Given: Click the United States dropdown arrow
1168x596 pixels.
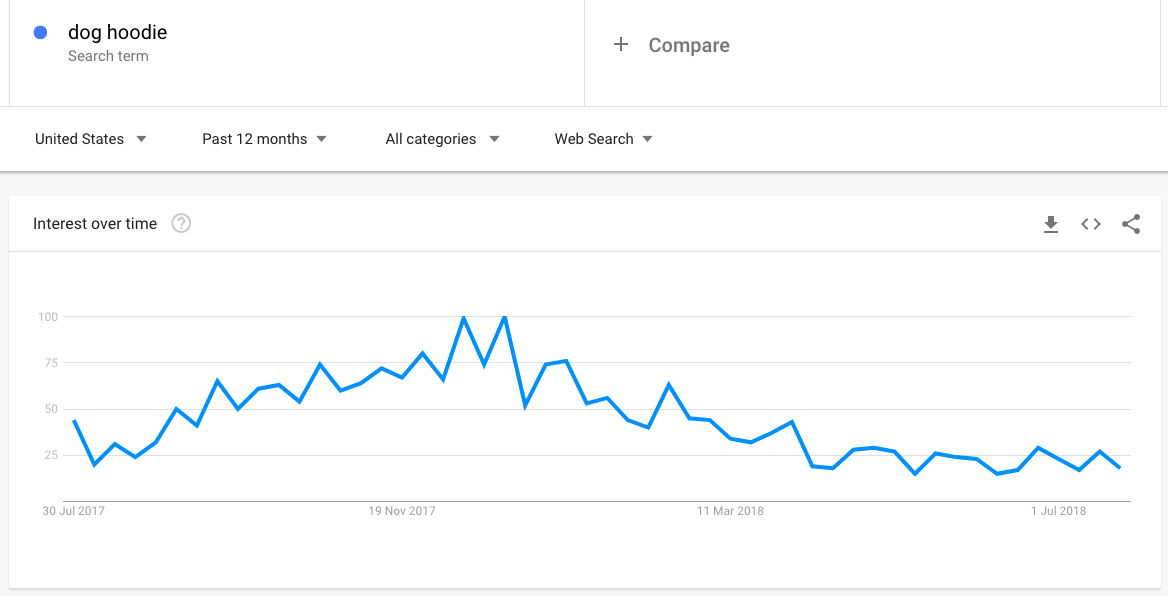Looking at the screenshot, I should coord(141,139).
